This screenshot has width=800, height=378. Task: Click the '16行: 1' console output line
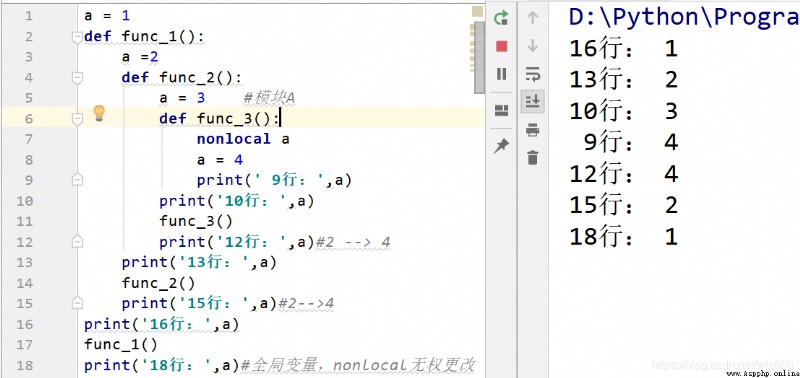[x=623, y=48]
